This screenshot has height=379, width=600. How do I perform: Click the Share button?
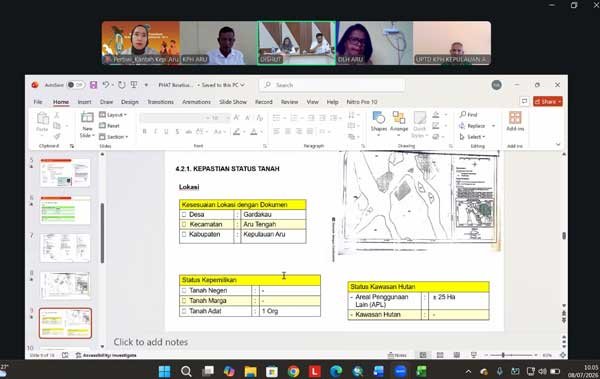tap(548, 101)
